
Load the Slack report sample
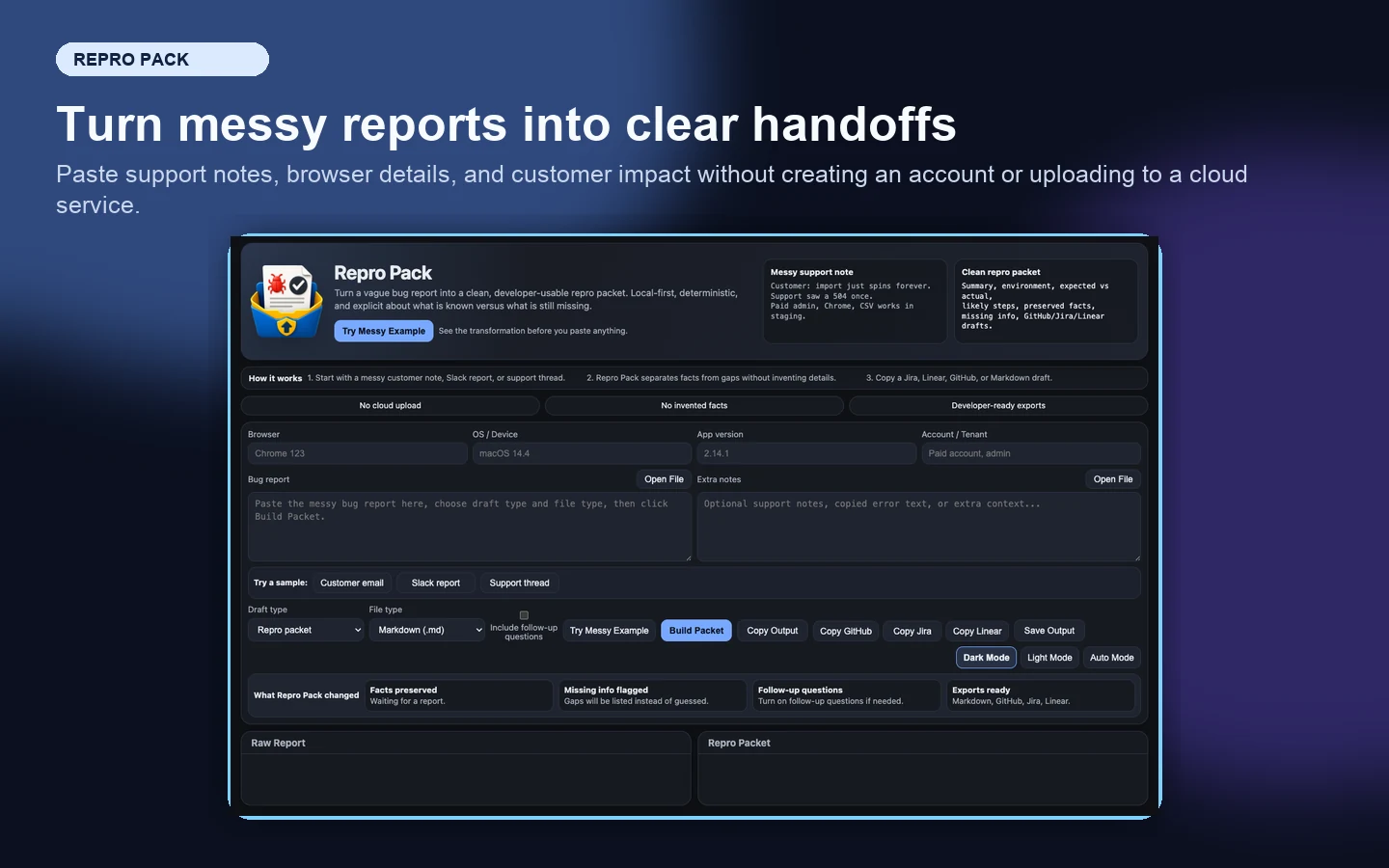click(436, 583)
